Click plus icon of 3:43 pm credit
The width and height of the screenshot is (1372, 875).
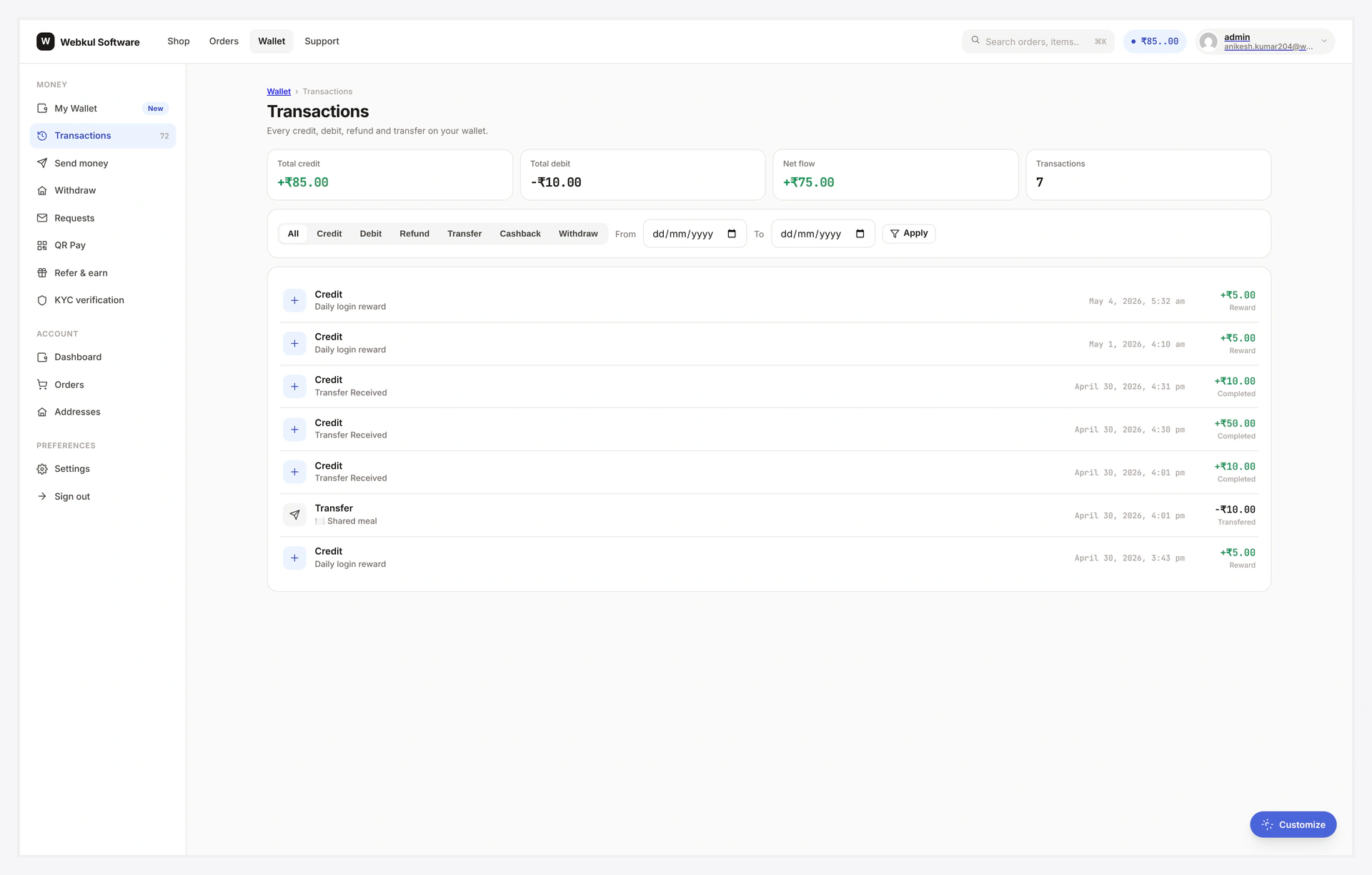pos(294,558)
